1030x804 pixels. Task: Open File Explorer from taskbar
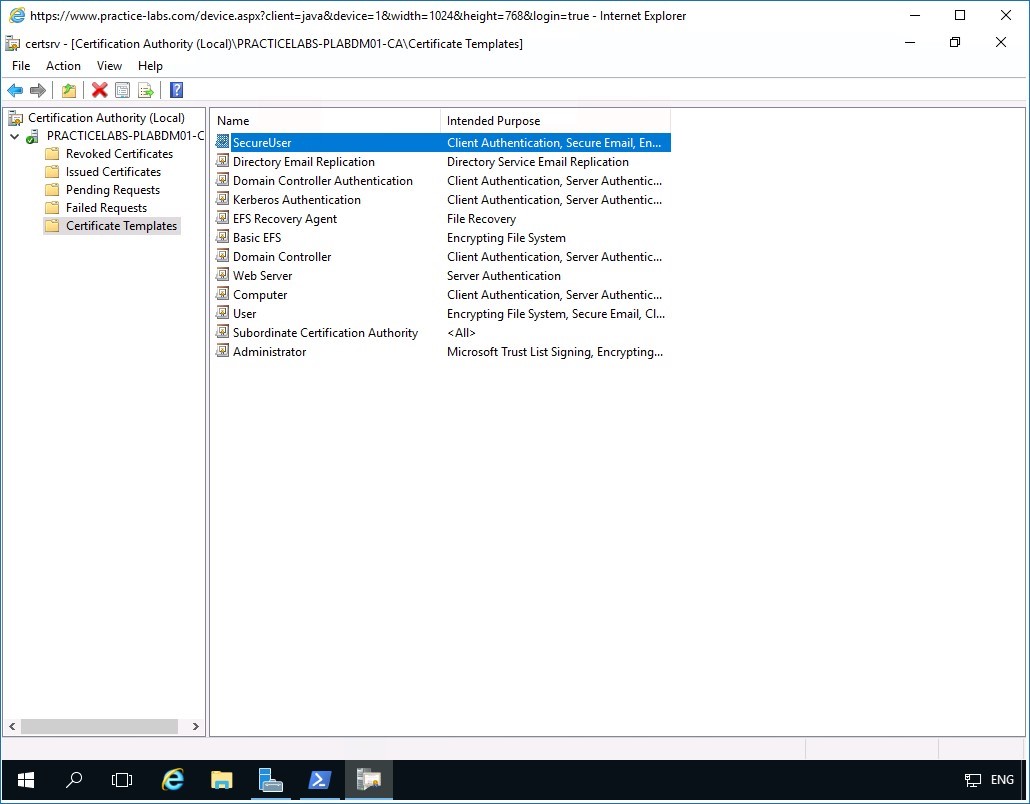point(221,780)
